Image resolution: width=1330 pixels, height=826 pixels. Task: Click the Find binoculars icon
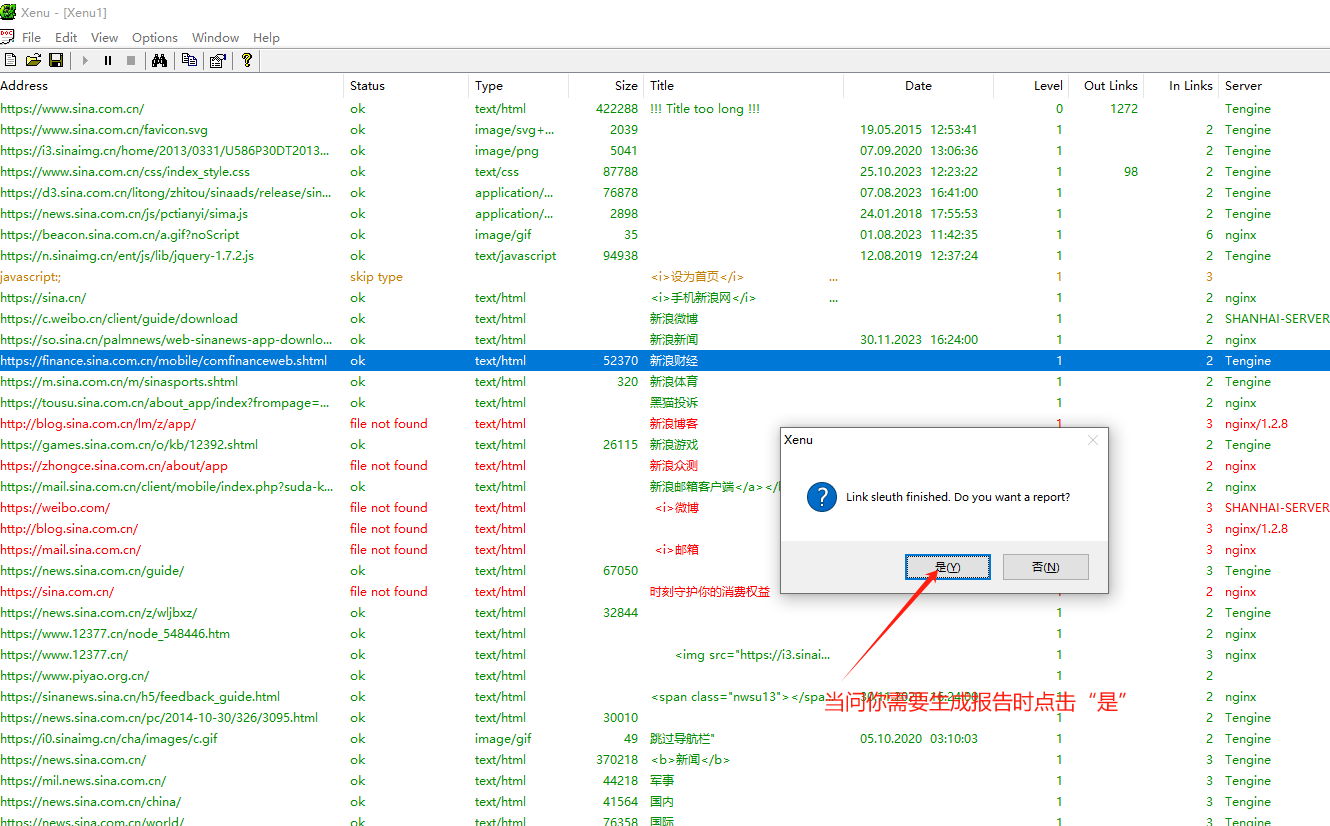[x=159, y=61]
